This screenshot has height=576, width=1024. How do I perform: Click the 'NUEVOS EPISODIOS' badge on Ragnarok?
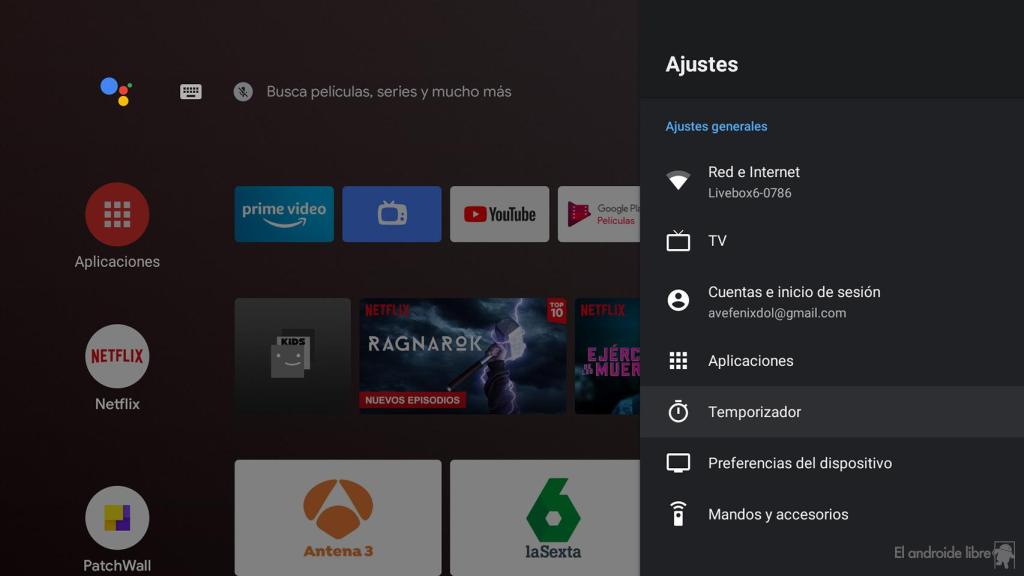coord(412,400)
